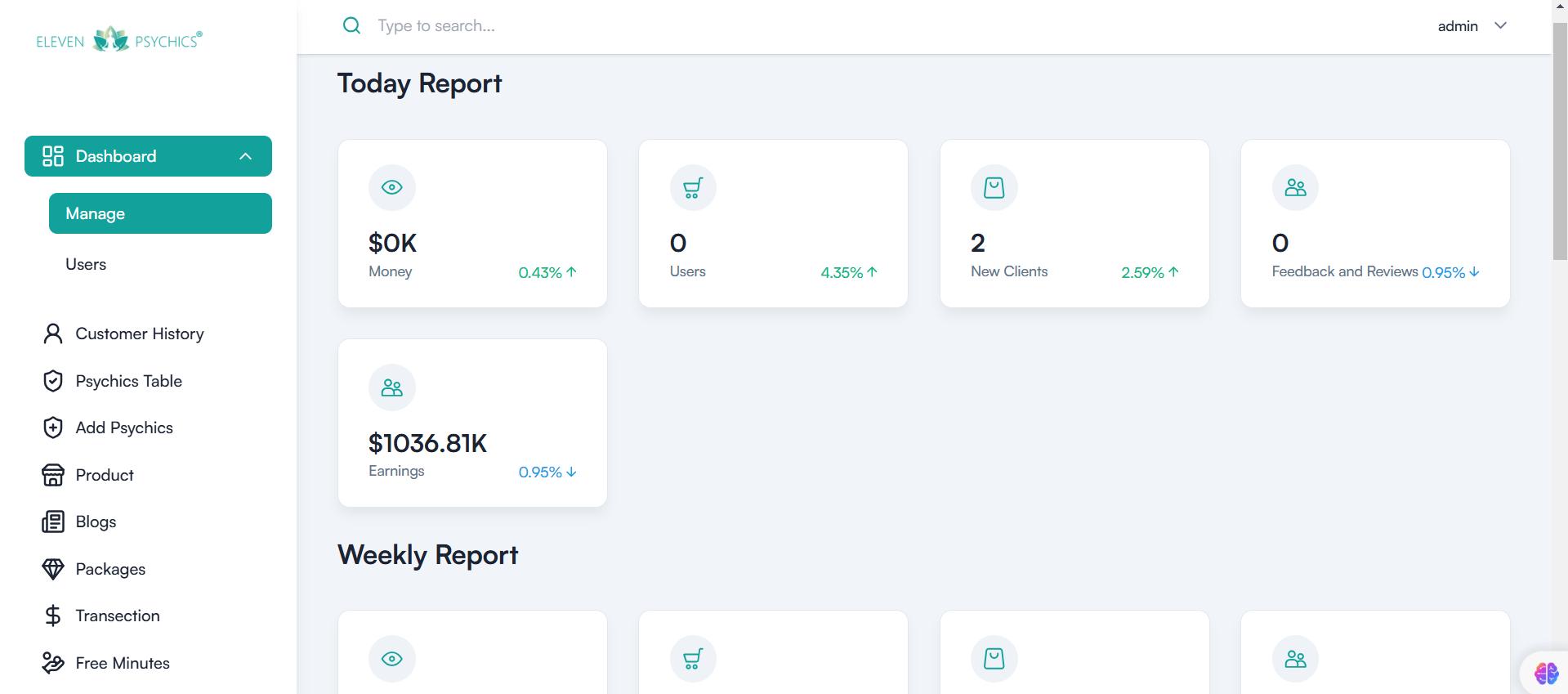Image resolution: width=1568 pixels, height=694 pixels.
Task: Click the search magnifier icon
Action: tap(351, 26)
